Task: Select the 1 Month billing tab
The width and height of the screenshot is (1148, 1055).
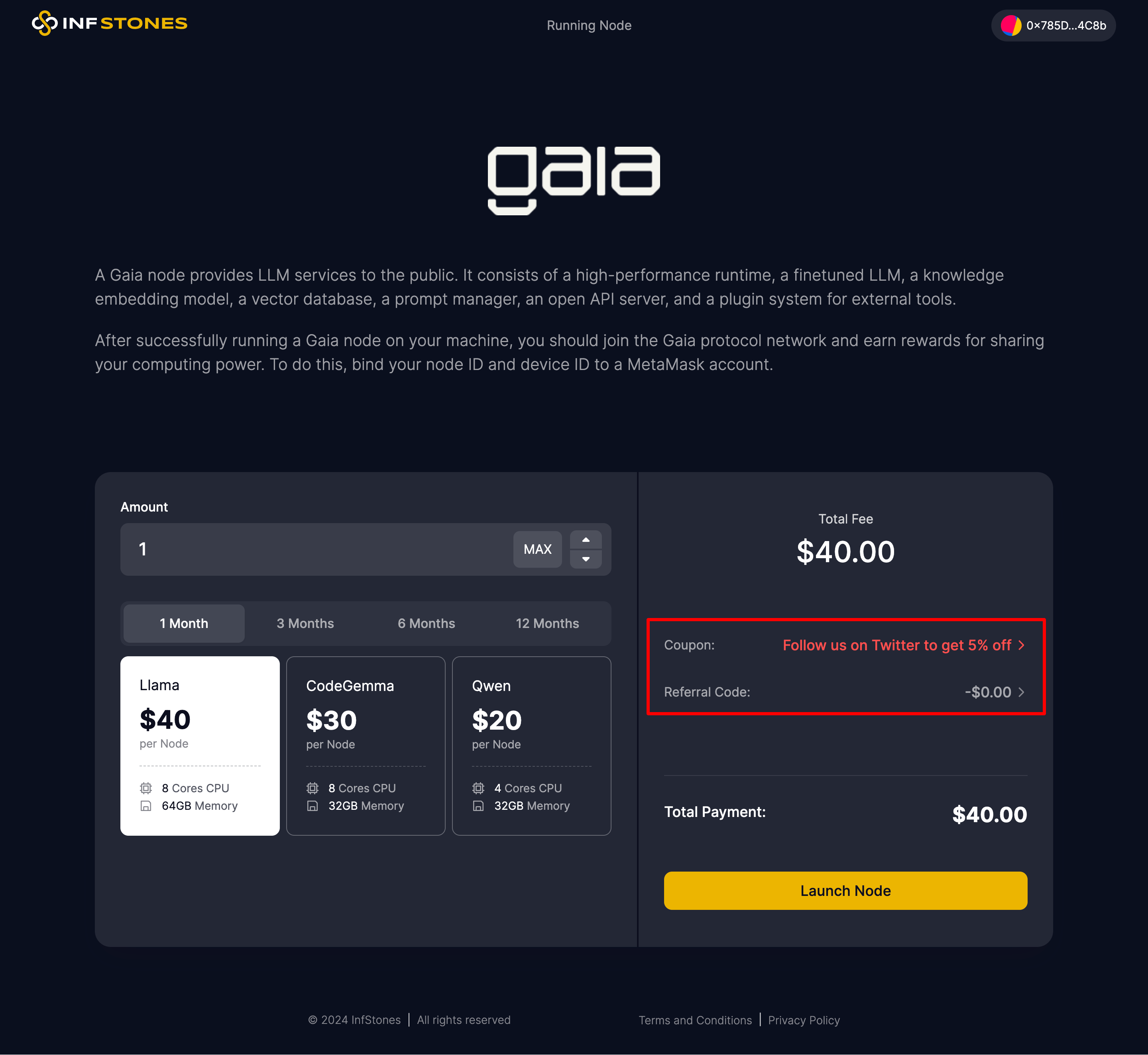Action: pos(184,623)
